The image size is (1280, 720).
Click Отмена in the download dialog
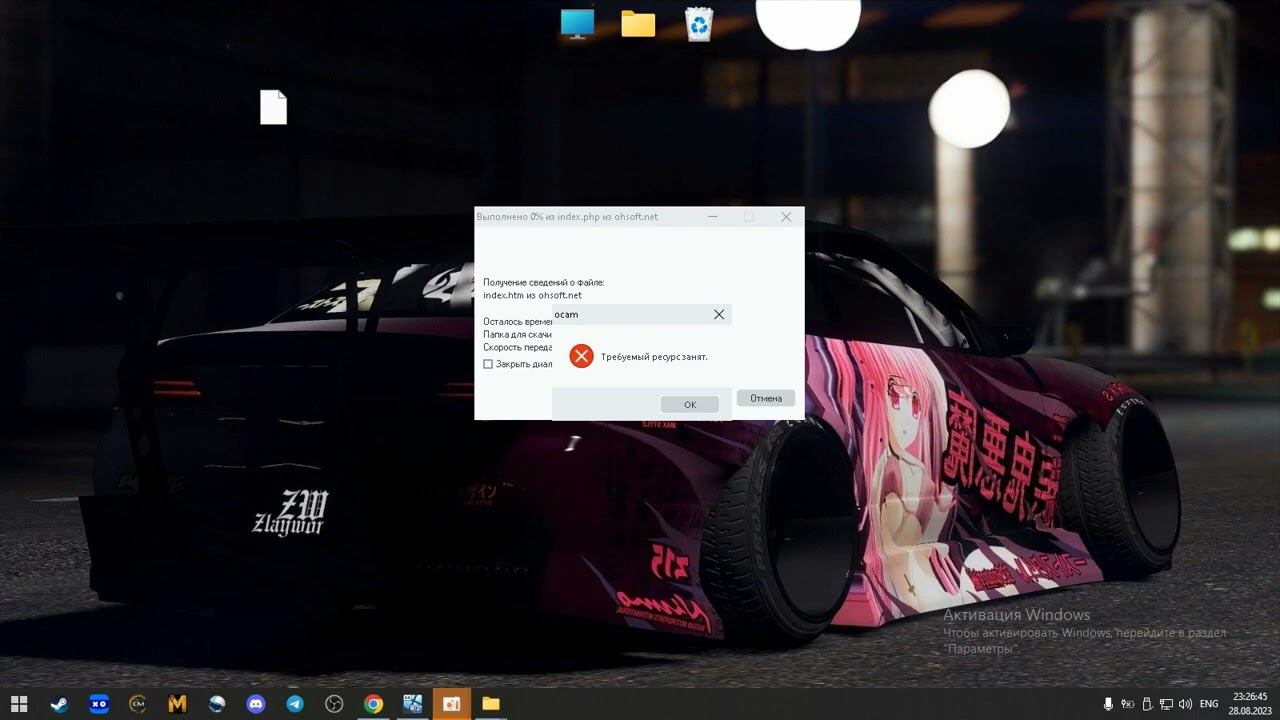[x=766, y=398]
